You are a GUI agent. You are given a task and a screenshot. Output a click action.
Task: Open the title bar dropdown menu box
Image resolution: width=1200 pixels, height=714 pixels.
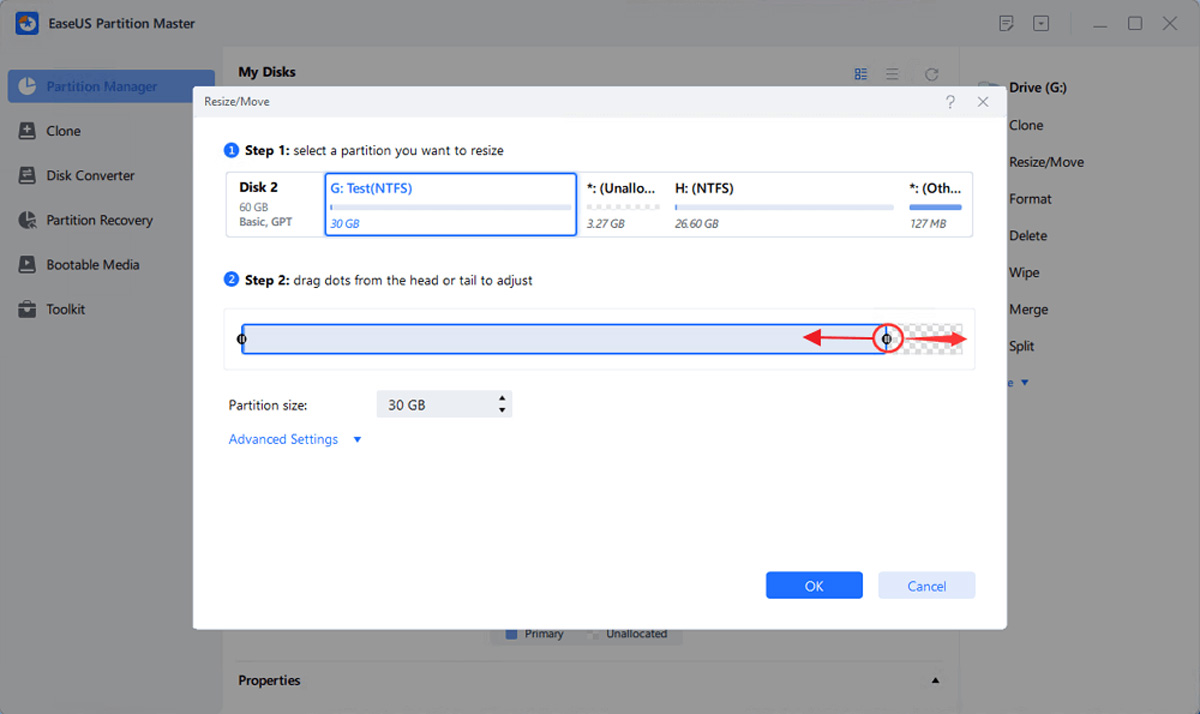click(x=1041, y=23)
